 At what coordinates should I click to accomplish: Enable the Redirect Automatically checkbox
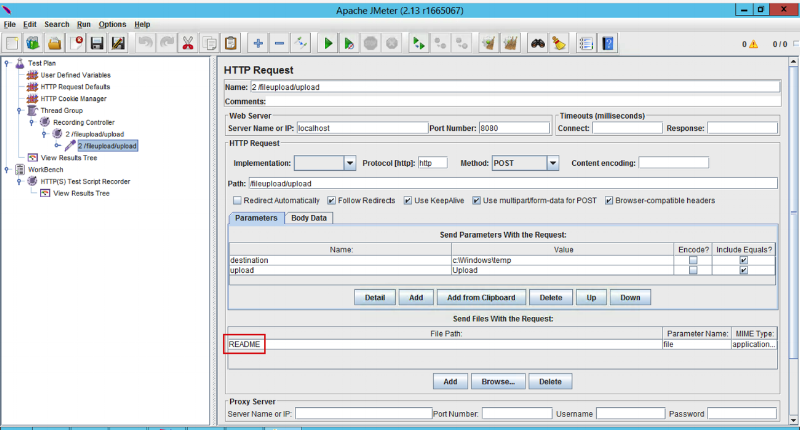tap(236, 200)
